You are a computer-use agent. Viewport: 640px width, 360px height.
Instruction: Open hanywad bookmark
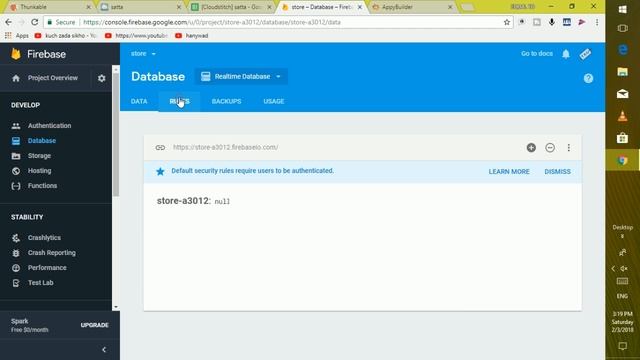pyautogui.click(x=192, y=36)
